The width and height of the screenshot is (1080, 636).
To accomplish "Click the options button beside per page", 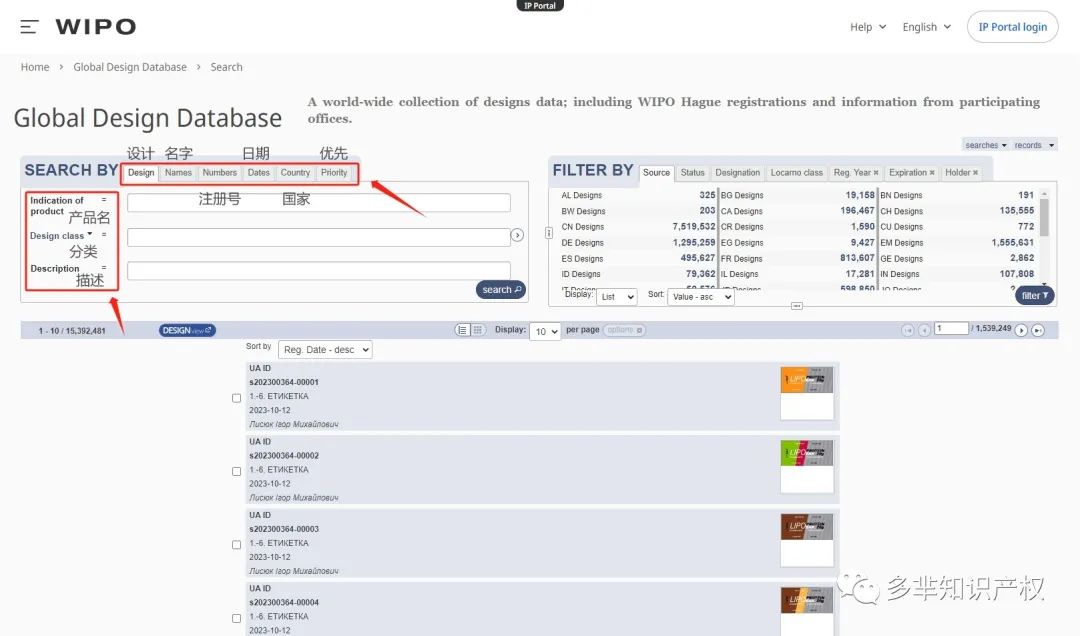I will pos(624,331).
